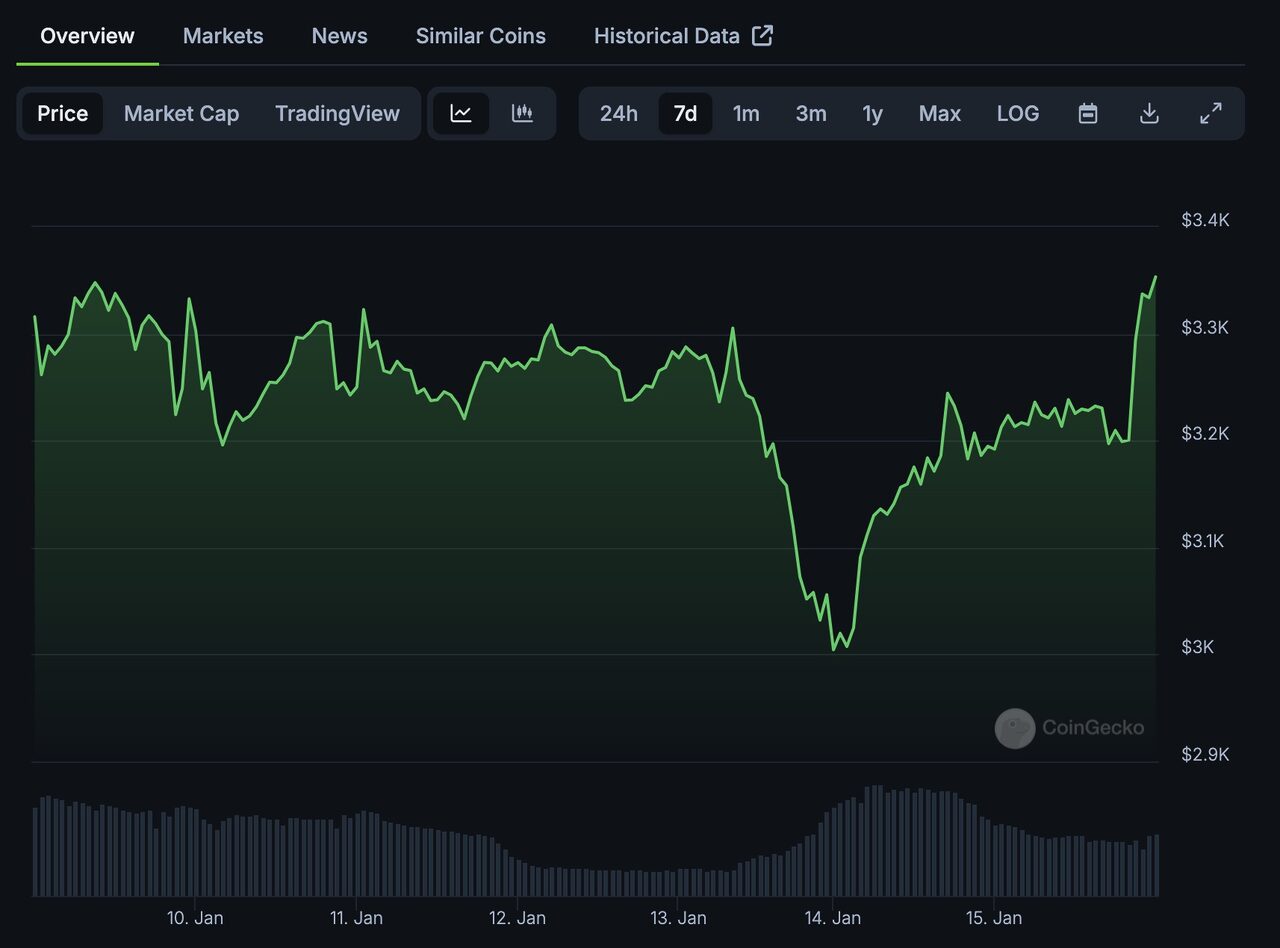The image size is (1280, 948).
Task: Click the external link icon beside Historical Data
Action: tap(763, 36)
